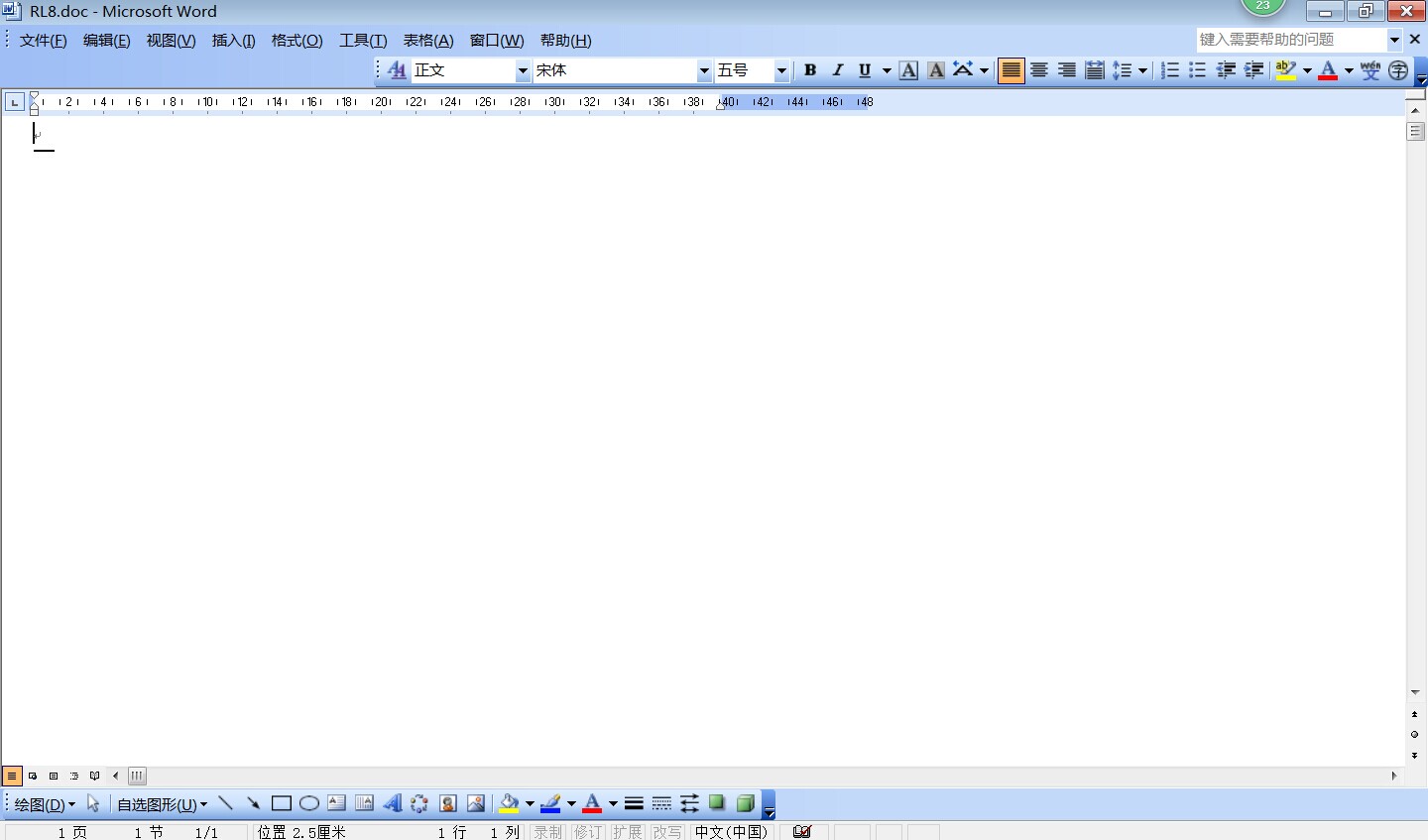This screenshot has width=1428, height=840.
Task: Open the 格式(O) menu
Action: [x=297, y=41]
